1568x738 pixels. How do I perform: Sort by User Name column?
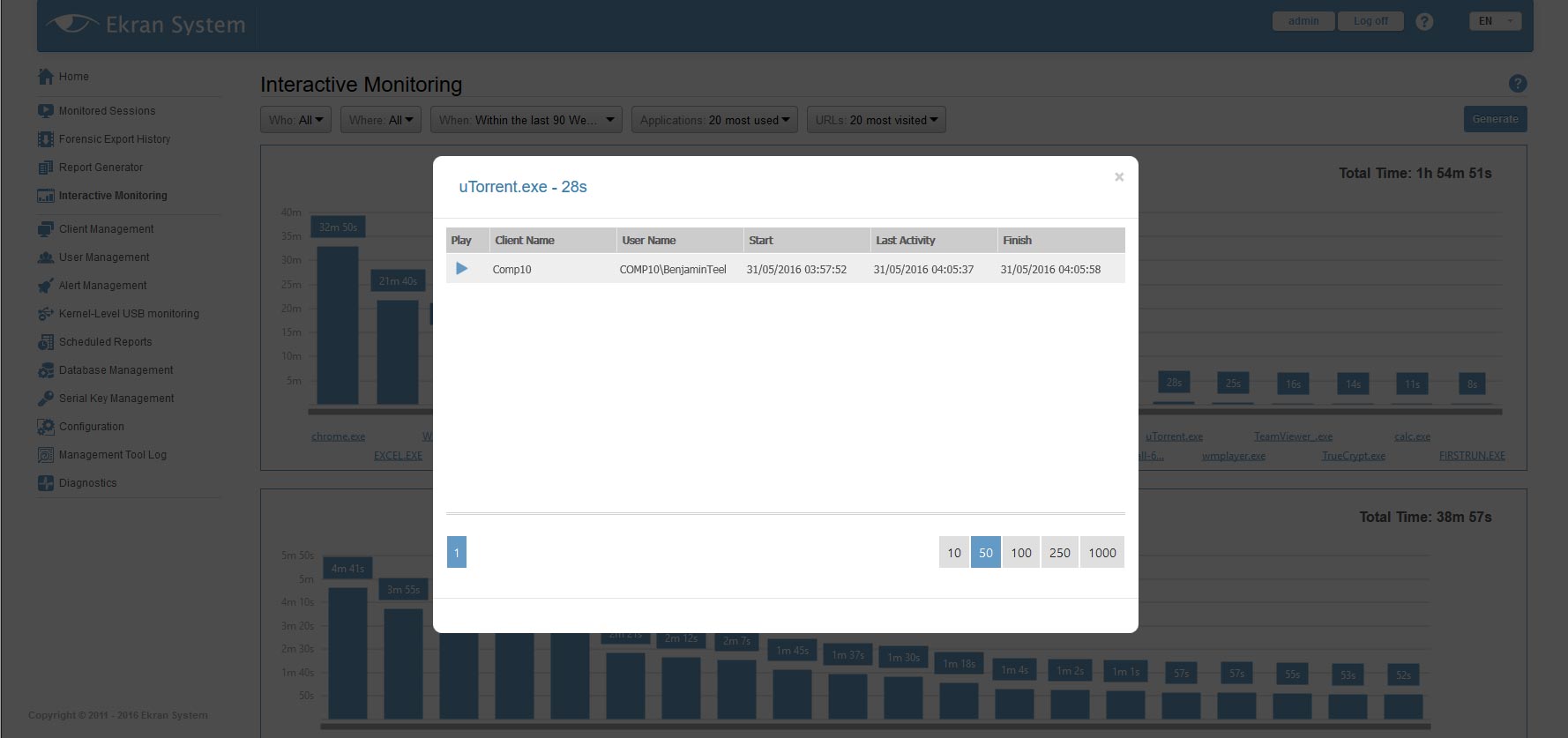(680, 240)
